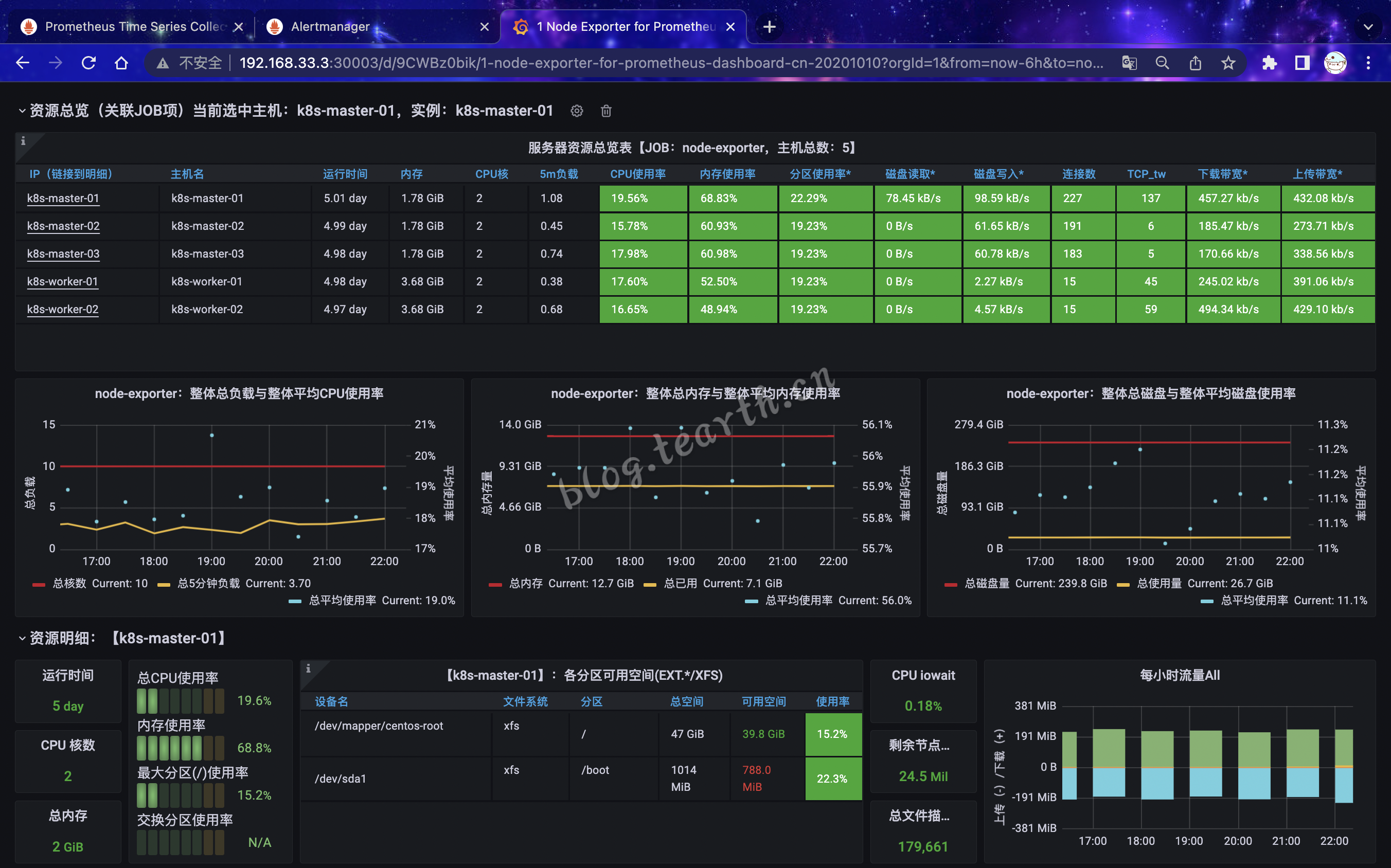Click the 总CPU使用率 bar gauge
Viewport: 1391px width, 868px height.
coord(181,701)
